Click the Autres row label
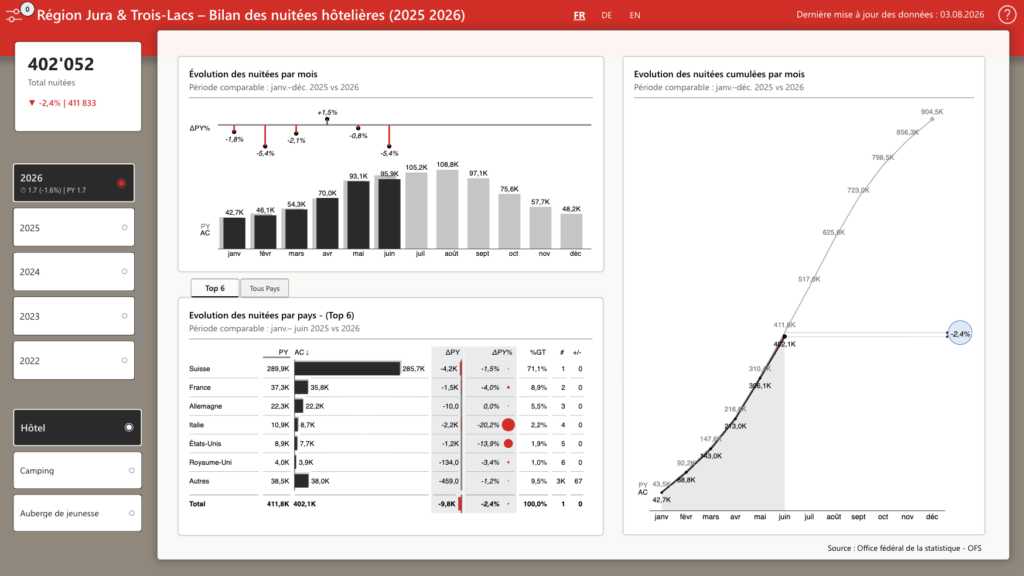This screenshot has height=576, width=1024. pos(199,481)
